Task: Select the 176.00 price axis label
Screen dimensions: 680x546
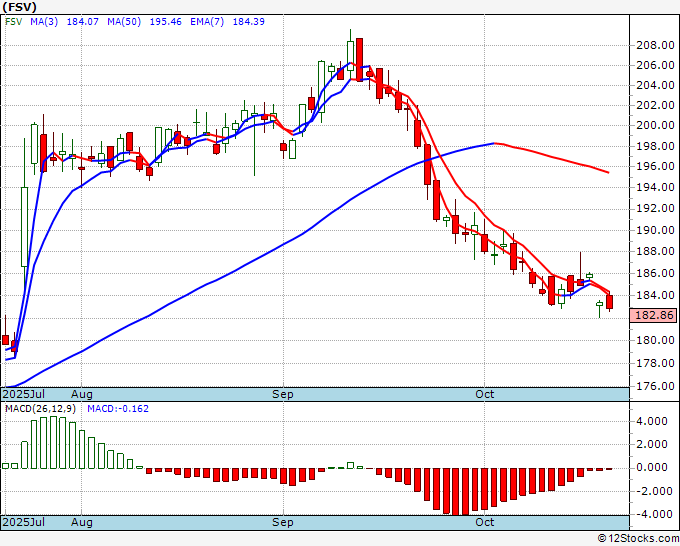Action: [x=654, y=387]
